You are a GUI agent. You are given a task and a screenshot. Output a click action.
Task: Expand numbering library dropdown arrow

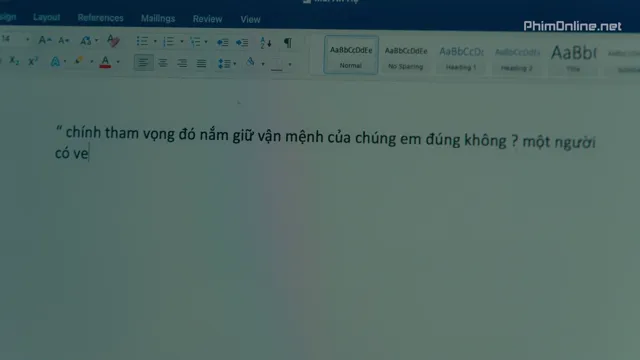click(181, 42)
